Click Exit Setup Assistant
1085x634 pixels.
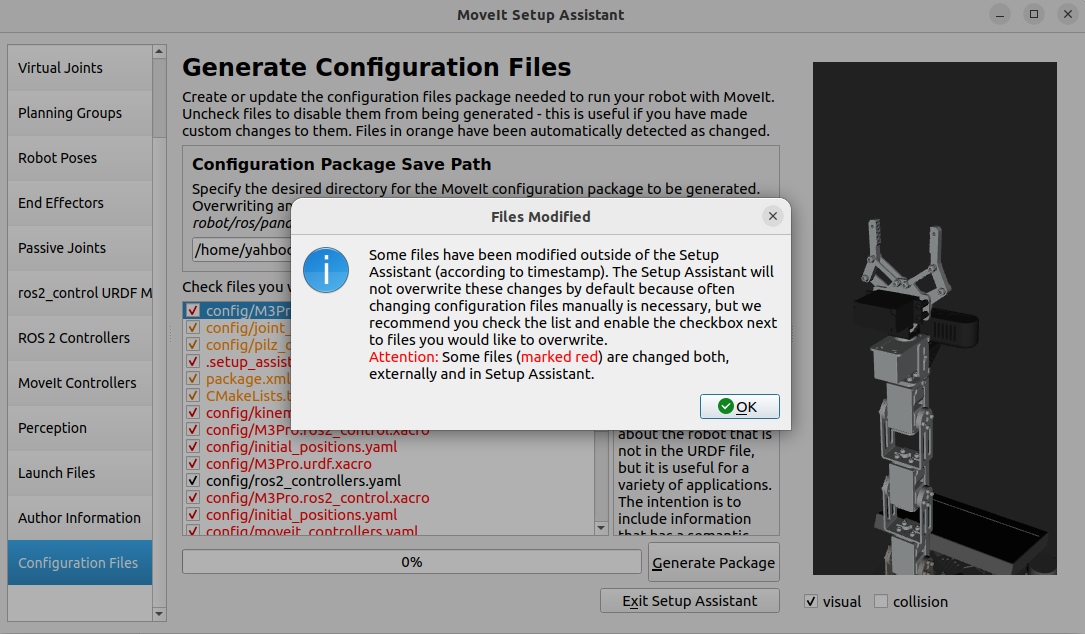(690, 601)
